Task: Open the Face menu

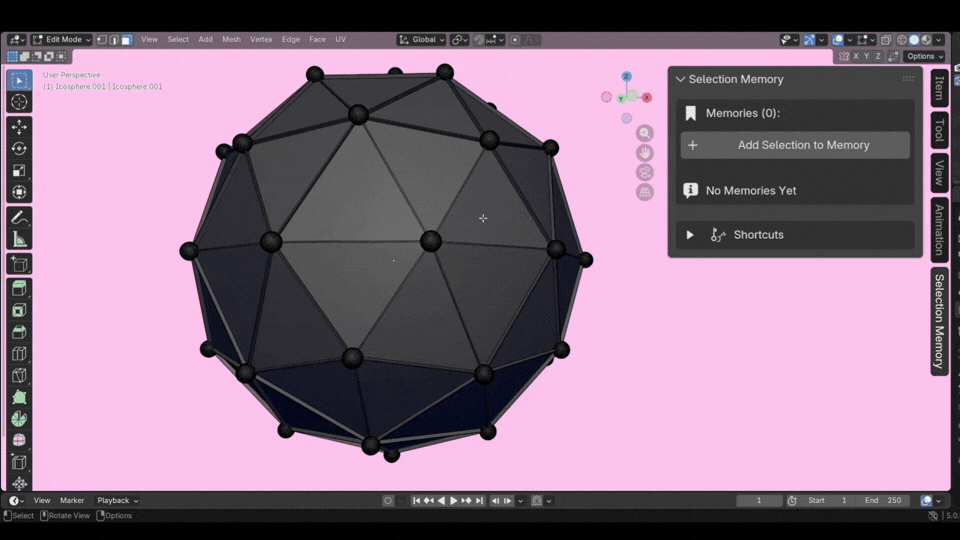Action: (317, 40)
